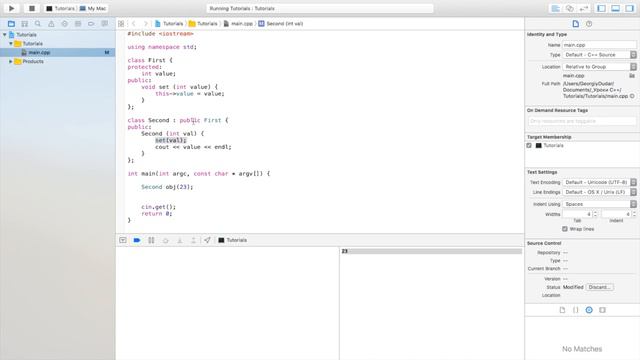Show the version editor

point(584,8)
